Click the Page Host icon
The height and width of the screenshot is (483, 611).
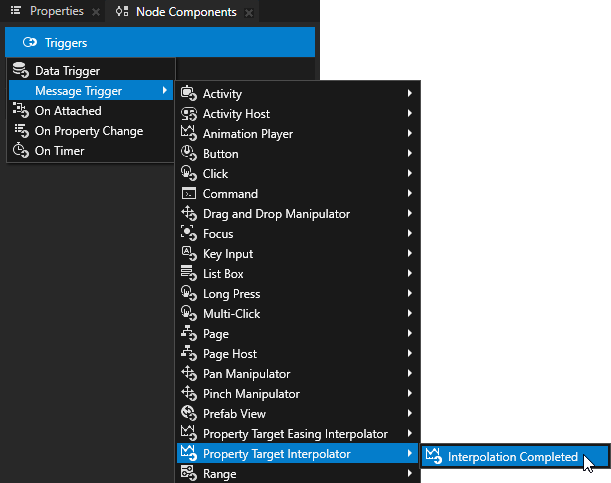pos(188,354)
